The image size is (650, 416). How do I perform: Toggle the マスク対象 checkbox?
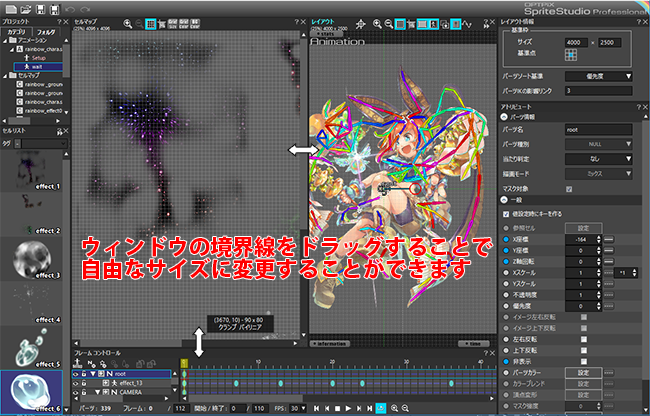pyautogui.click(x=569, y=189)
